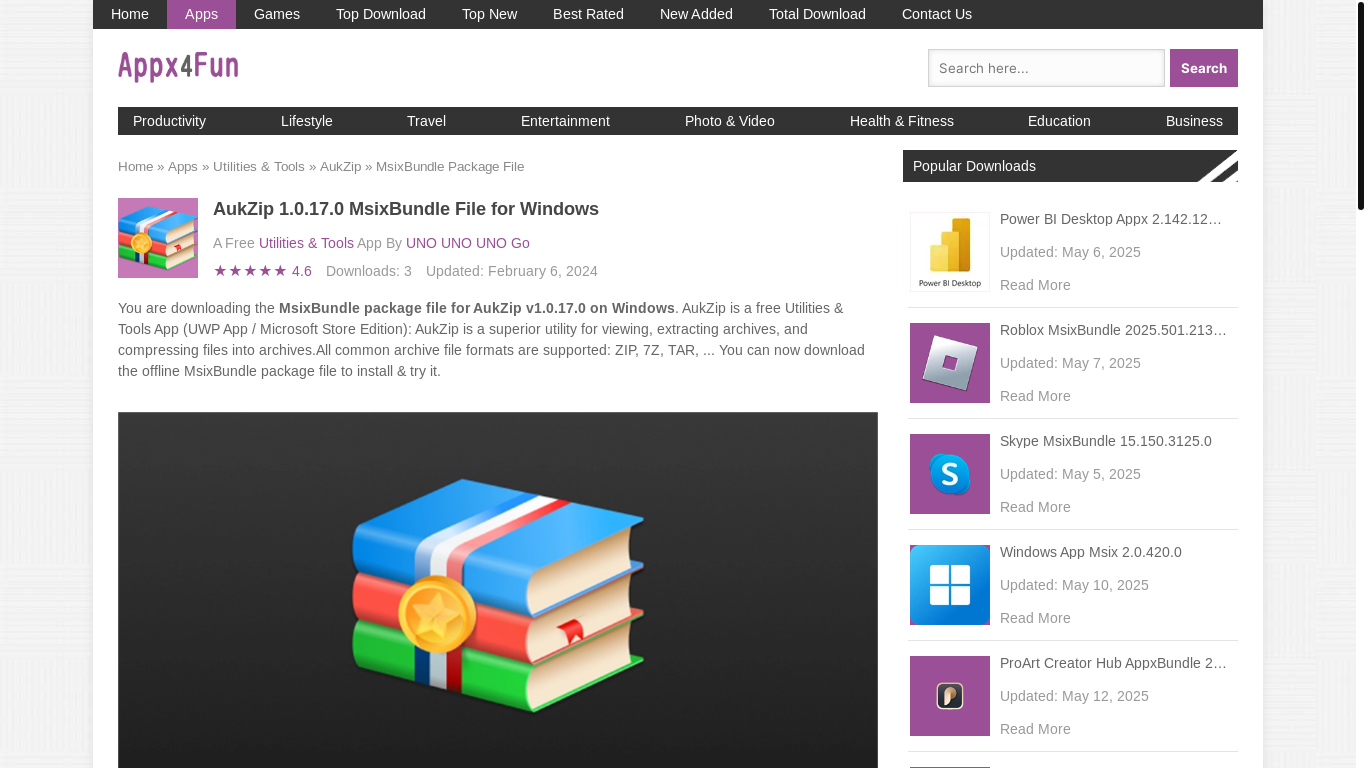Screen dimensions: 1366x768
Task: Select the Lifestyle category
Action: click(307, 121)
